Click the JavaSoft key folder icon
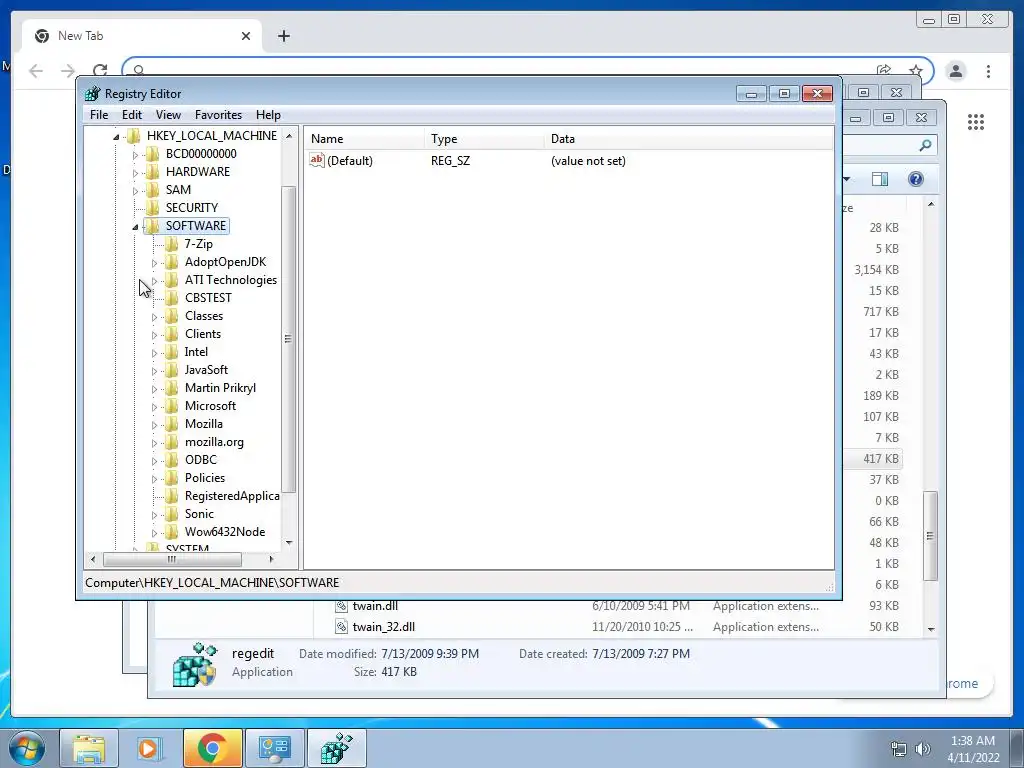 click(172, 370)
